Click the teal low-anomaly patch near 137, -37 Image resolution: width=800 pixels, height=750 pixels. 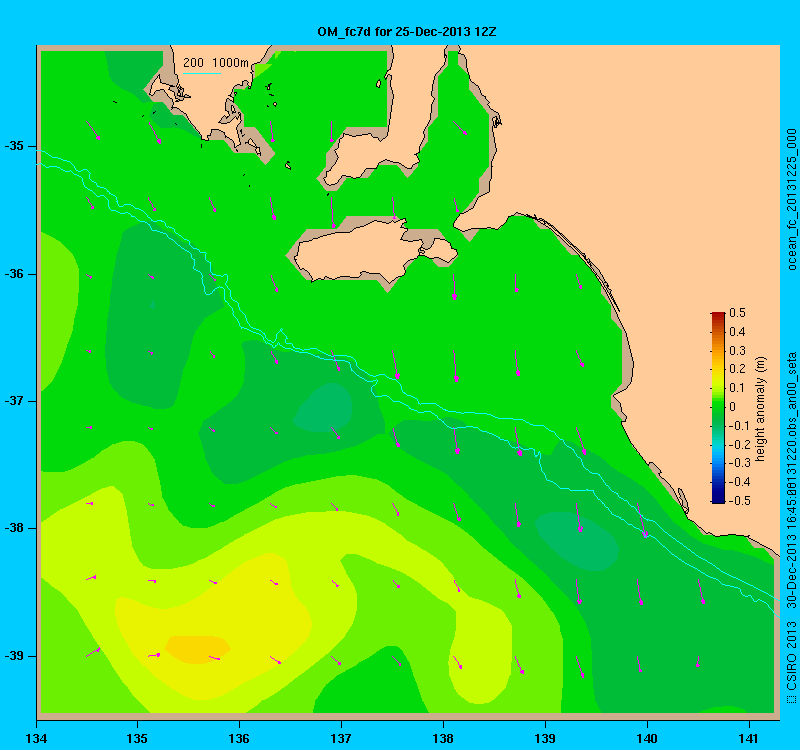tap(325, 408)
